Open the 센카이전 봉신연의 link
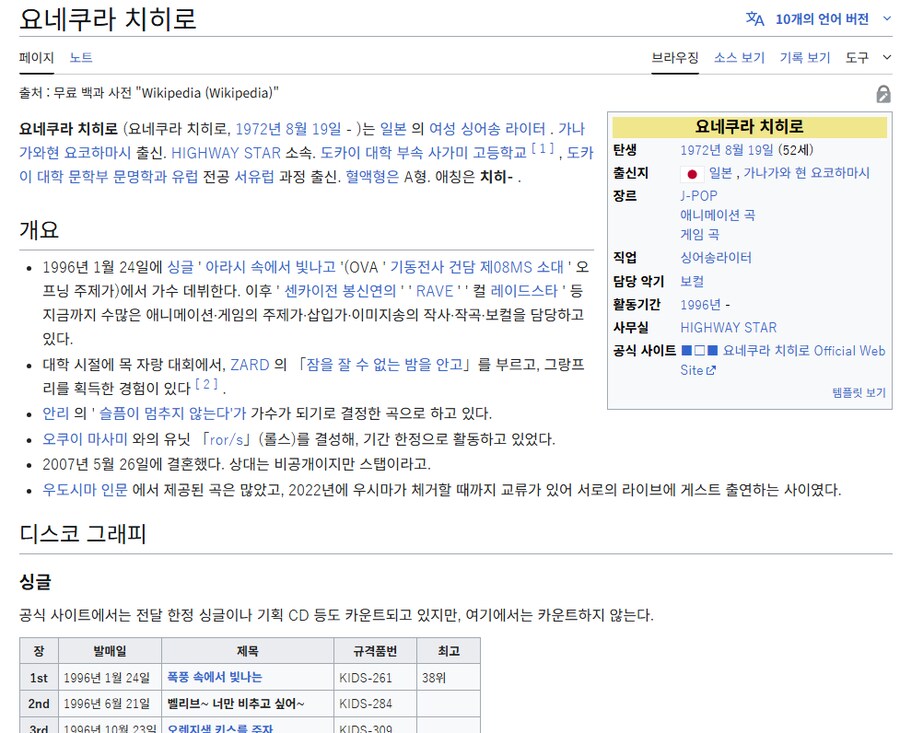The image size is (900, 733). click(x=340, y=291)
